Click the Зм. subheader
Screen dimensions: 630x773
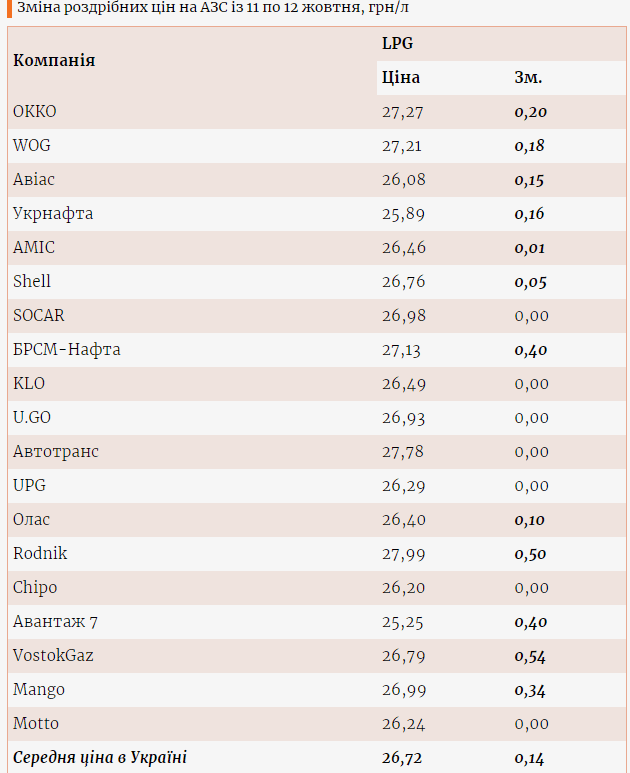528,78
